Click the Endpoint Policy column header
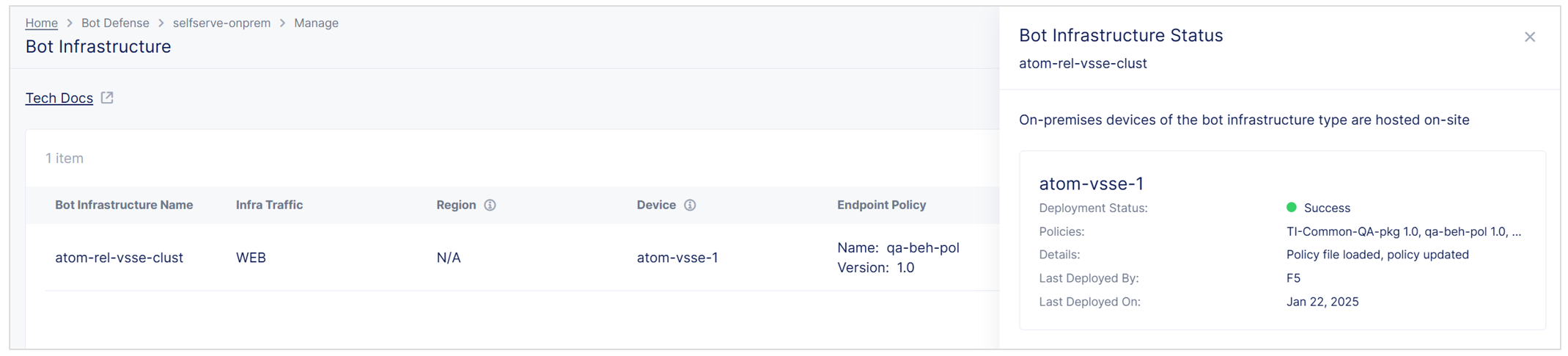Image resolution: width=1568 pixels, height=356 pixels. [881, 205]
